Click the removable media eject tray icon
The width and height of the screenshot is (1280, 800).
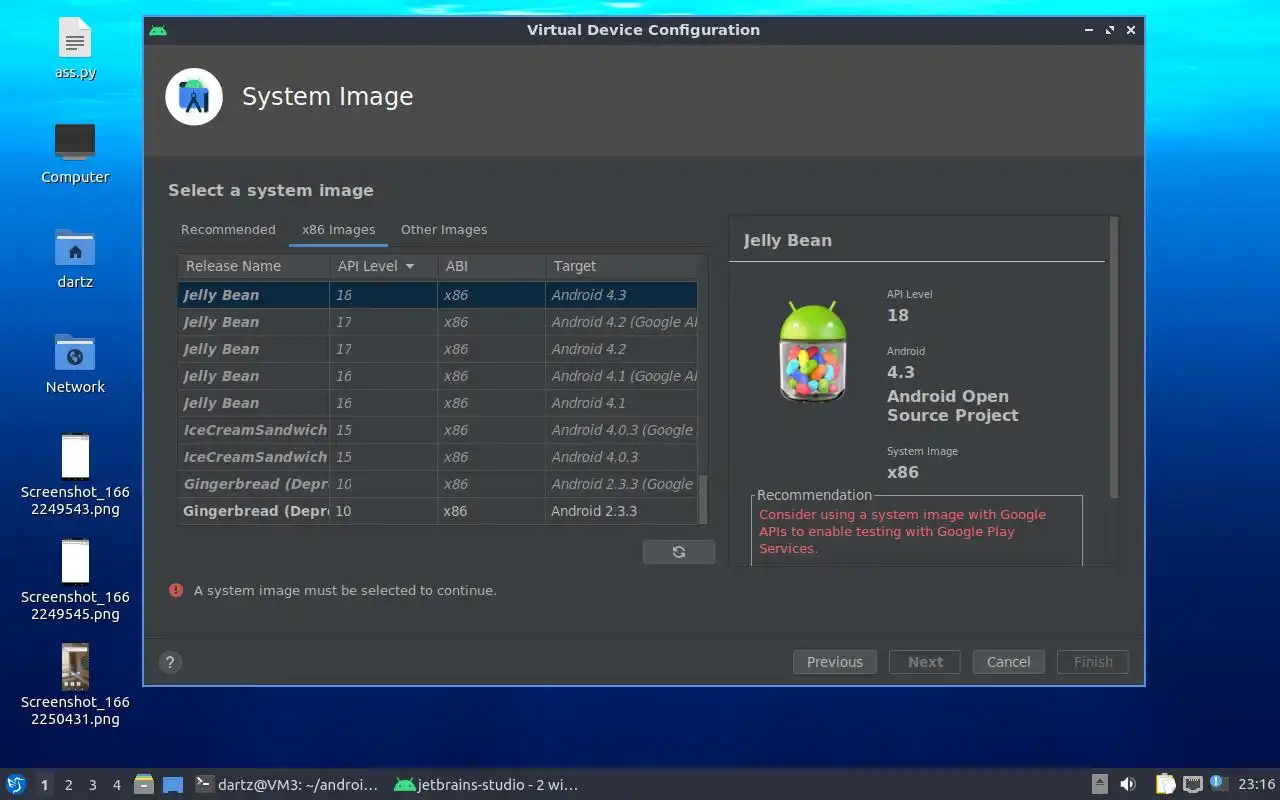click(x=1100, y=785)
